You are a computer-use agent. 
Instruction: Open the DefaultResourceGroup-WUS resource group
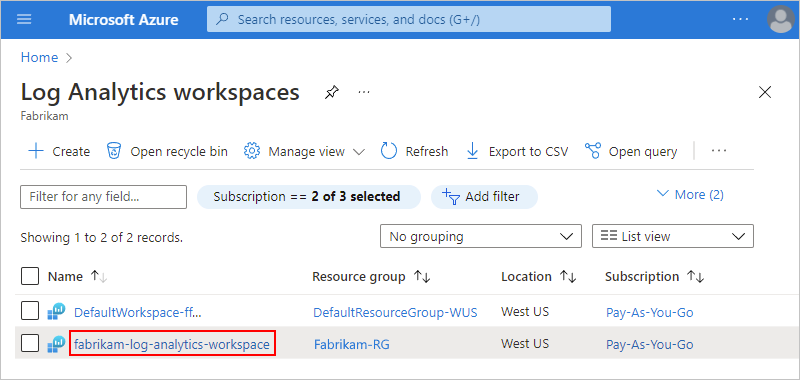[395, 312]
